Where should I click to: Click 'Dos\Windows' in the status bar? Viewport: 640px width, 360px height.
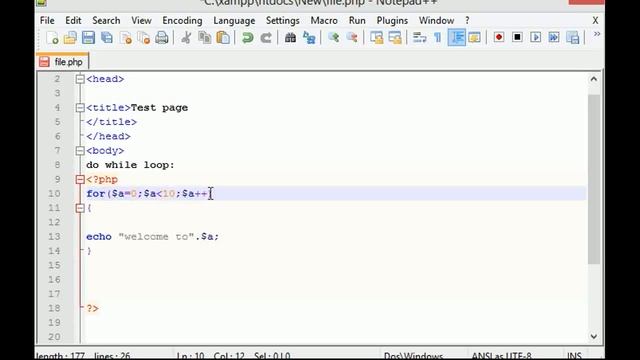[x=413, y=356]
